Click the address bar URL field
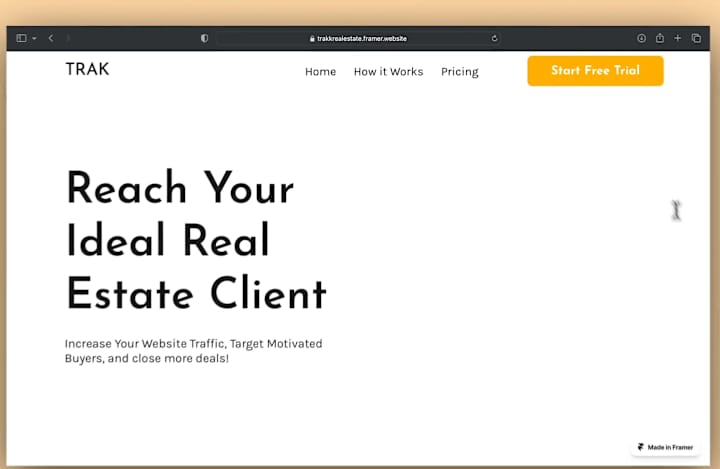This screenshot has height=469, width=720. click(358, 39)
